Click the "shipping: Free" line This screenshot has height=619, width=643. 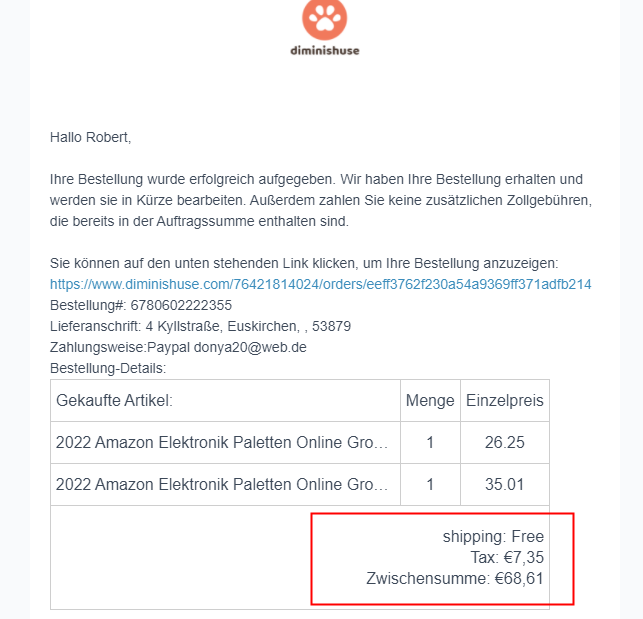point(493,537)
